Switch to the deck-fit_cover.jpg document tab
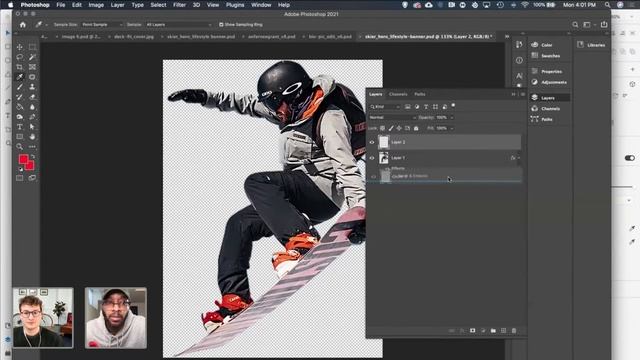This screenshot has height=360, width=640. [x=134, y=37]
